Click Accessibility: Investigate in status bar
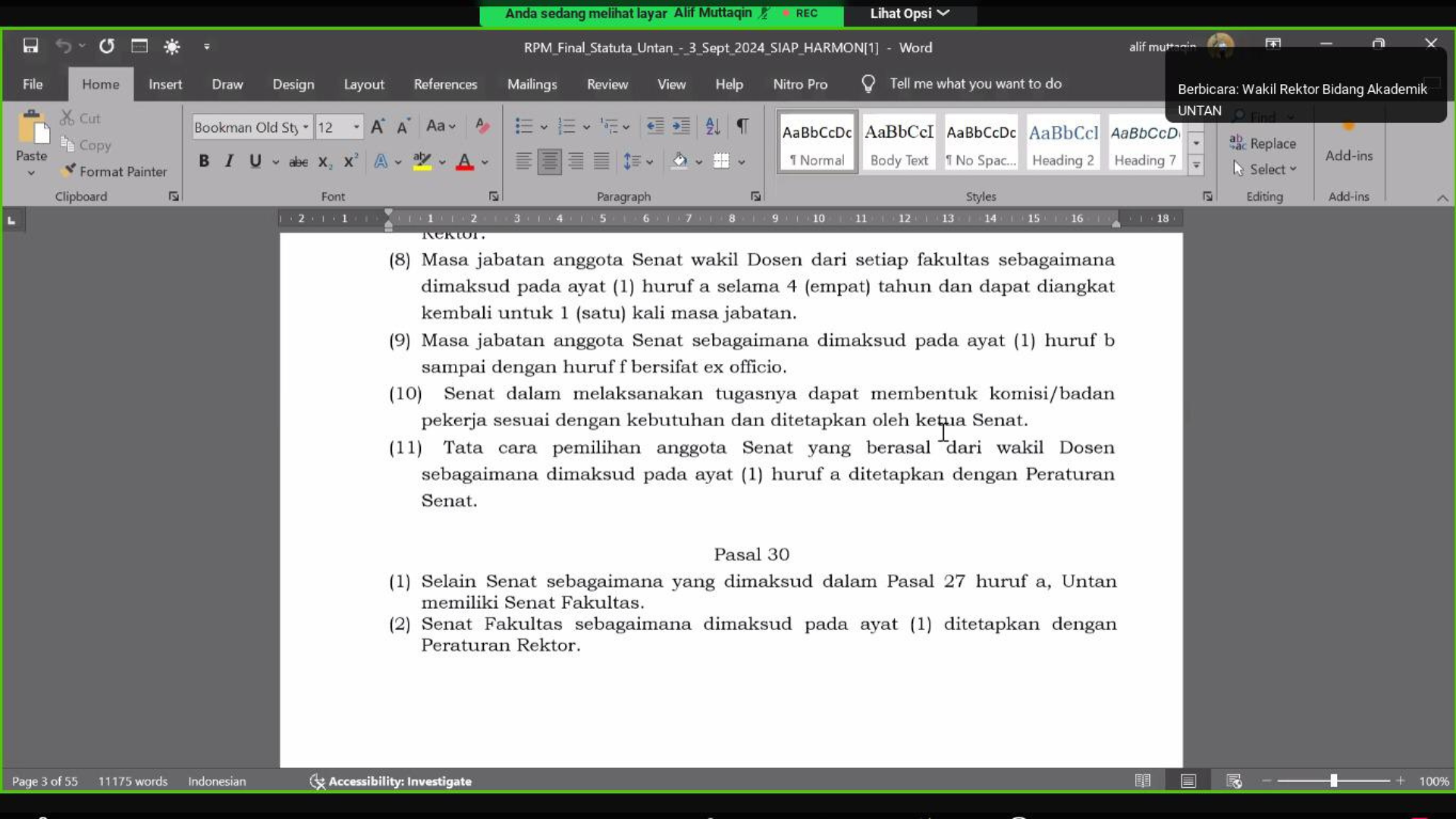The height and width of the screenshot is (819, 1456). 391,781
